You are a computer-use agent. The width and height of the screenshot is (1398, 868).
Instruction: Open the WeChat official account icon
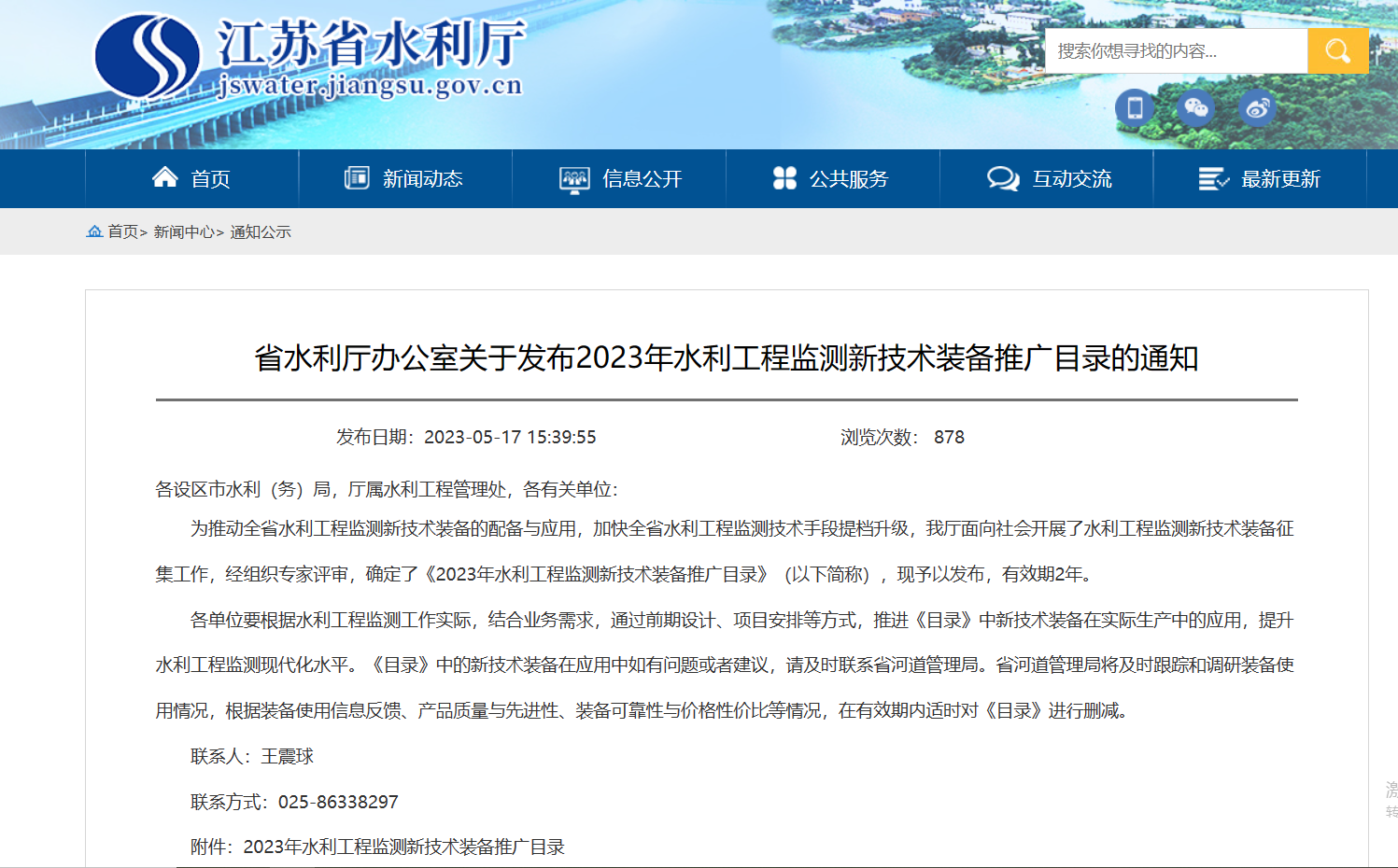(x=1195, y=108)
